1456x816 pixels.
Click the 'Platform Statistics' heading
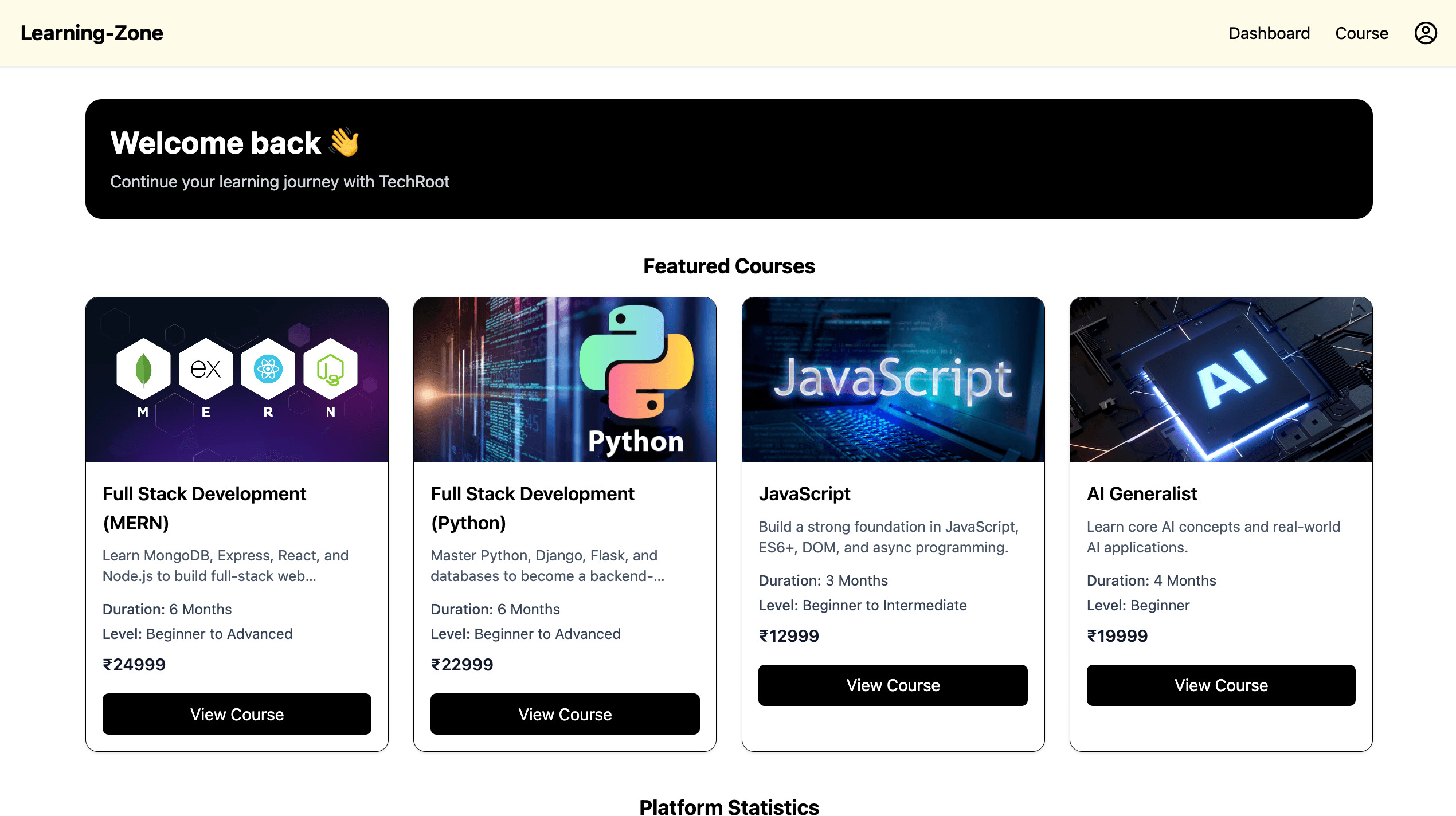(729, 807)
